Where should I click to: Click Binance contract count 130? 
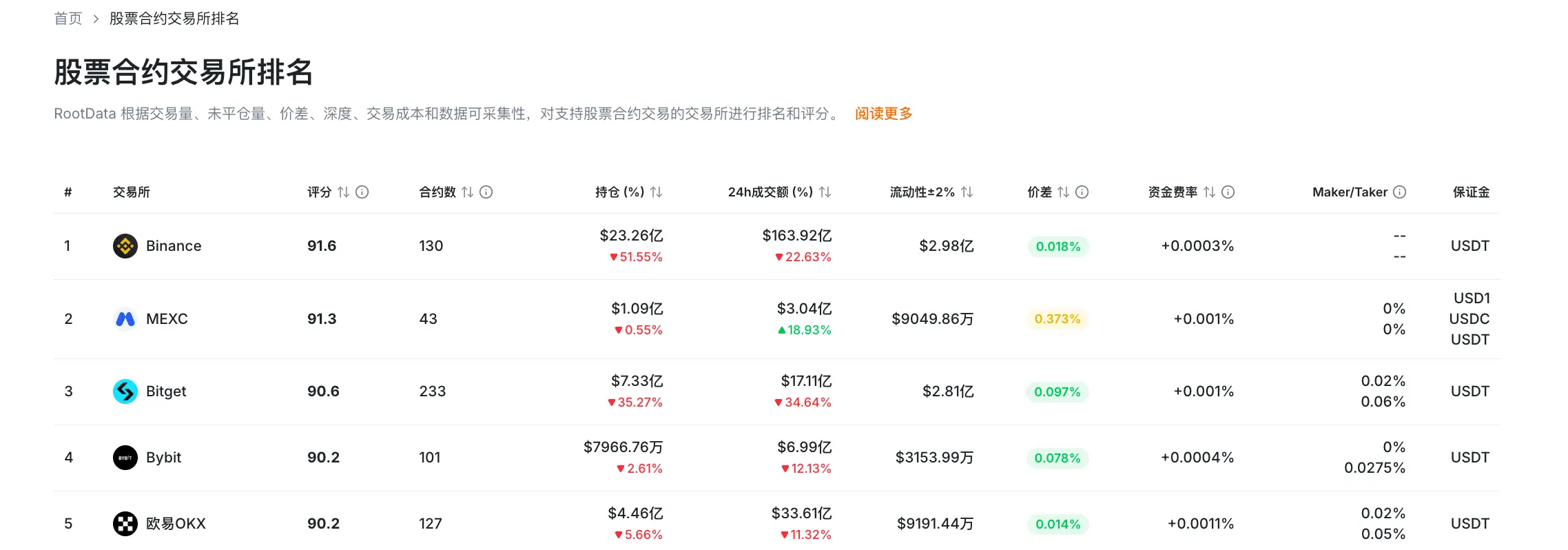(431, 246)
